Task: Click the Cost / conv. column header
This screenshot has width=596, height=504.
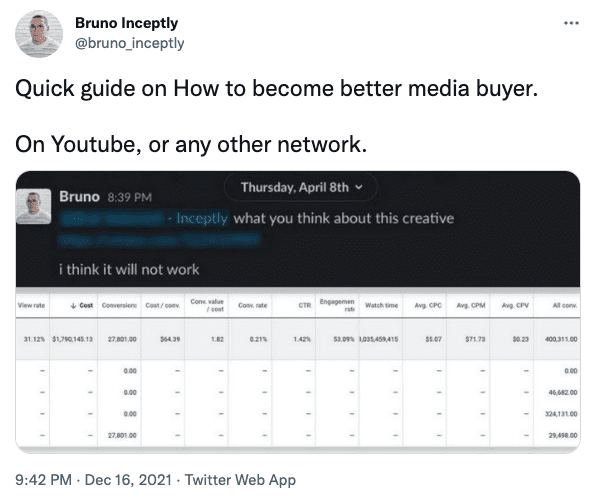Action: pos(163,306)
